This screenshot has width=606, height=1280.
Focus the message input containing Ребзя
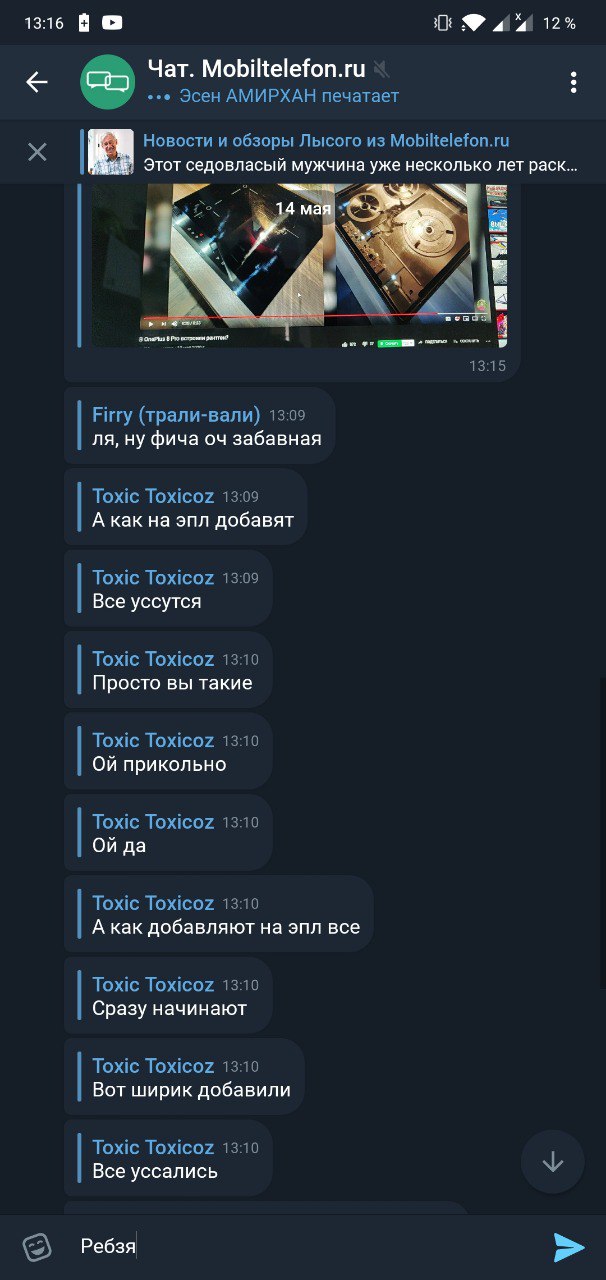click(300, 1246)
